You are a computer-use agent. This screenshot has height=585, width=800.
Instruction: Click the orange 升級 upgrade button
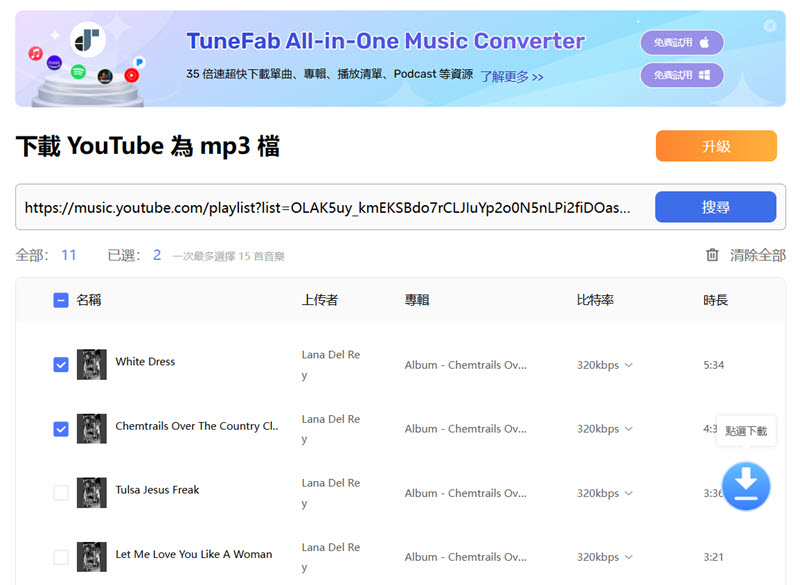click(x=716, y=146)
